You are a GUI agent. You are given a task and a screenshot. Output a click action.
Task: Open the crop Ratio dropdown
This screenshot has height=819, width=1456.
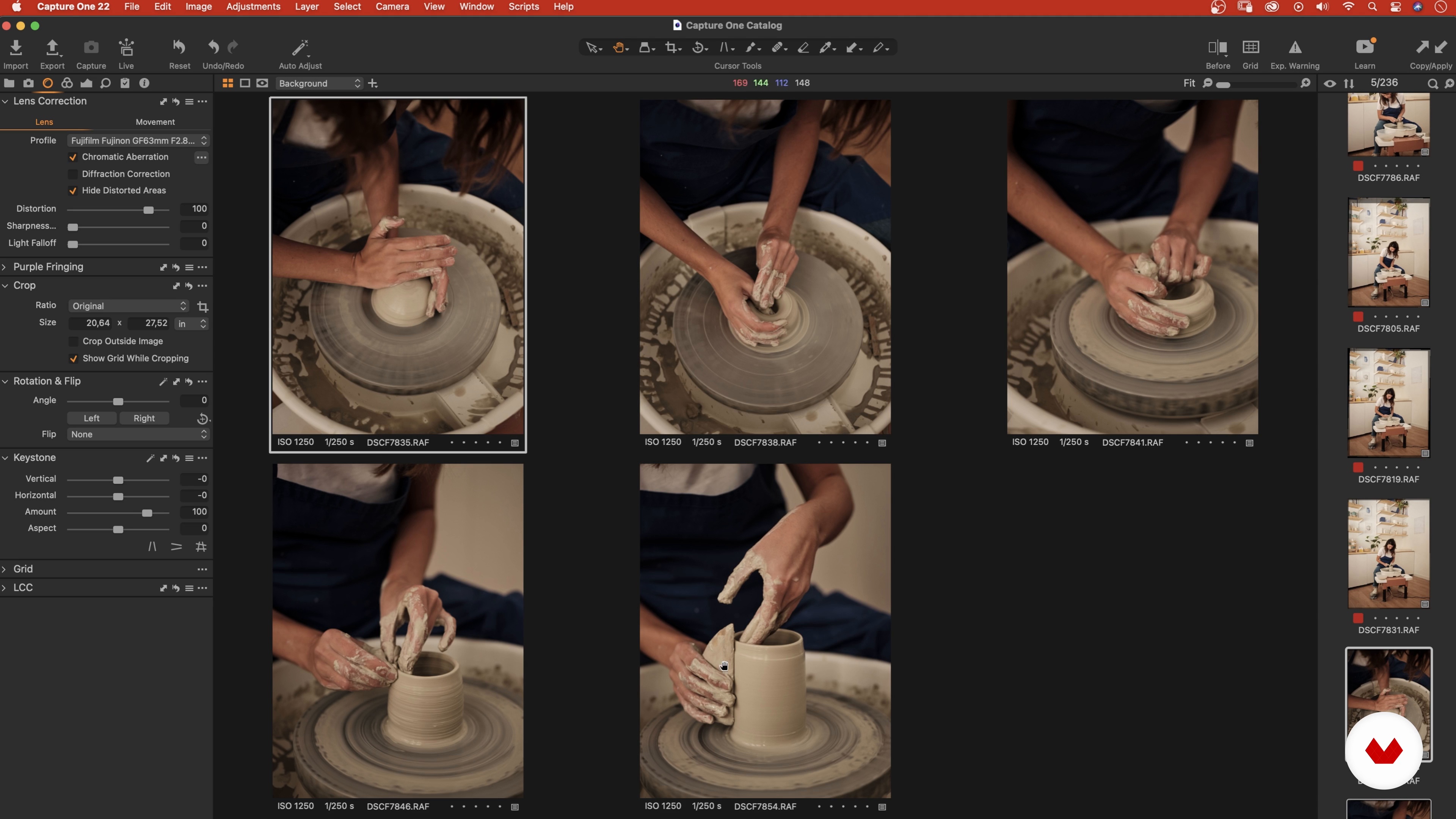[x=128, y=306]
